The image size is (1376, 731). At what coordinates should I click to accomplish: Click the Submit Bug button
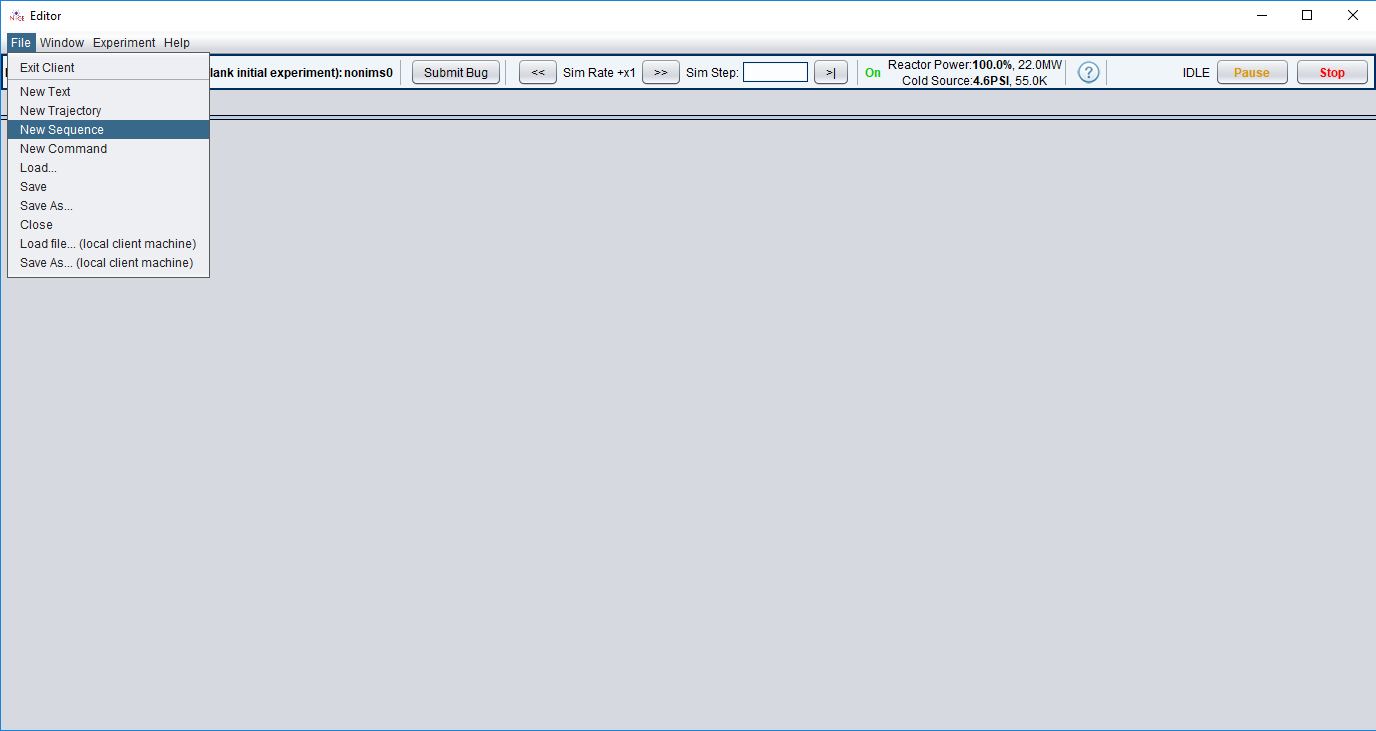pyautogui.click(x=456, y=72)
